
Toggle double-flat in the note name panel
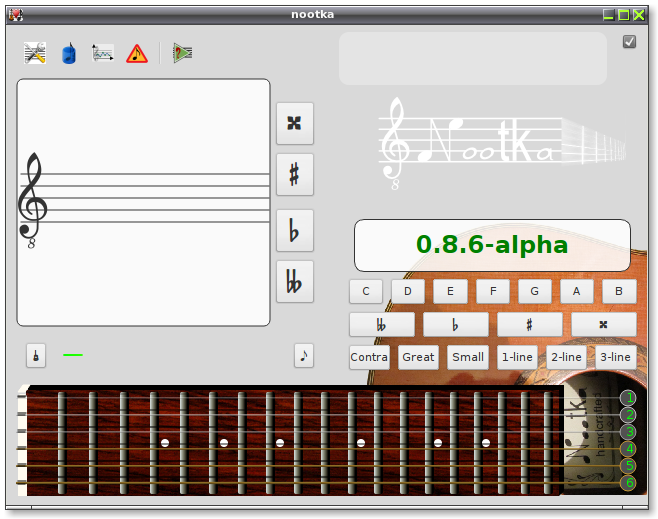382,324
